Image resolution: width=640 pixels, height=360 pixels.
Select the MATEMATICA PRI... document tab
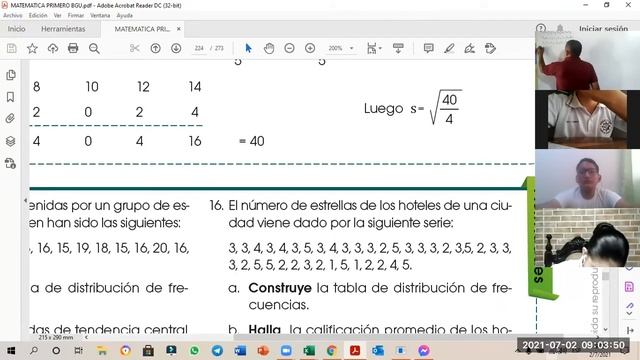pos(142,29)
